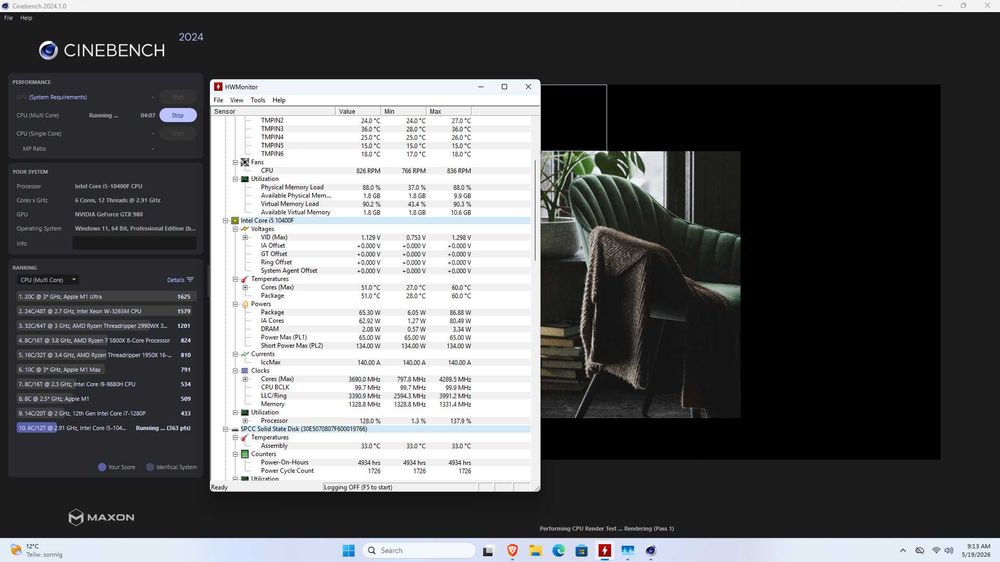Click the Cinebench logo sphere icon
This screenshot has height=562, width=1000.
[x=48, y=50]
